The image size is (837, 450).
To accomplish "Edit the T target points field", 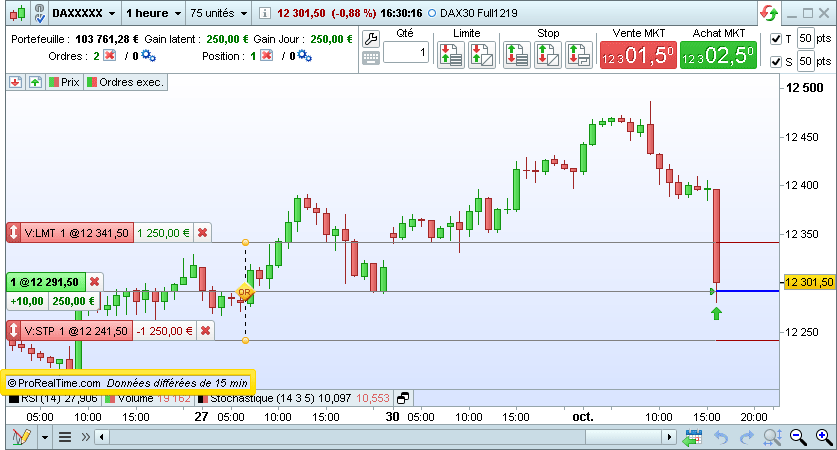I will click(x=806, y=38).
